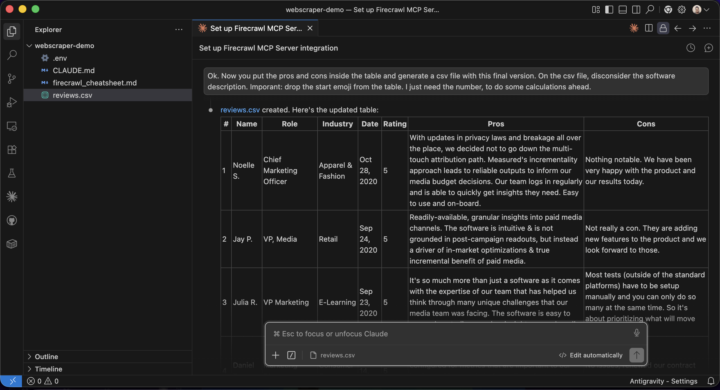Open CLAUDE.md in explorer

click(x=73, y=70)
